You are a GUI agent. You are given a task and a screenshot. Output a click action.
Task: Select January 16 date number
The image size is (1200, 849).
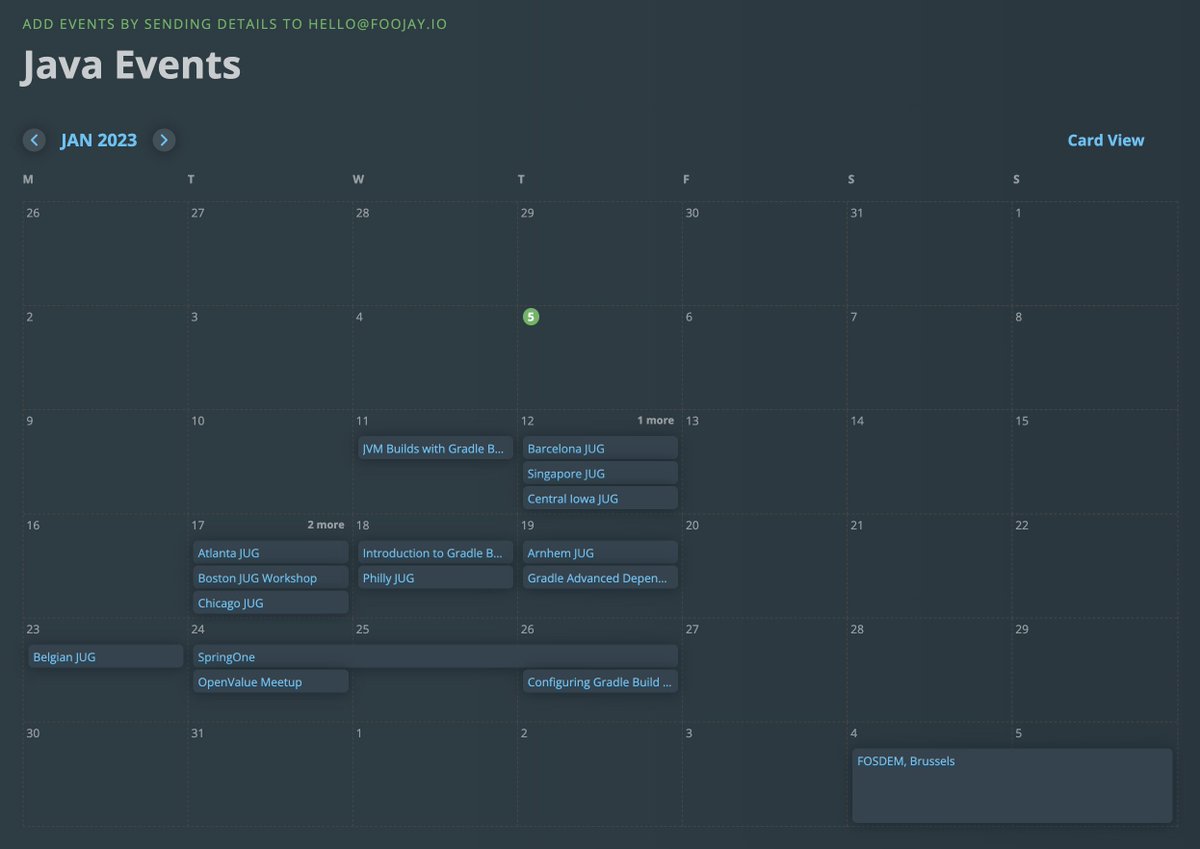[x=33, y=524]
